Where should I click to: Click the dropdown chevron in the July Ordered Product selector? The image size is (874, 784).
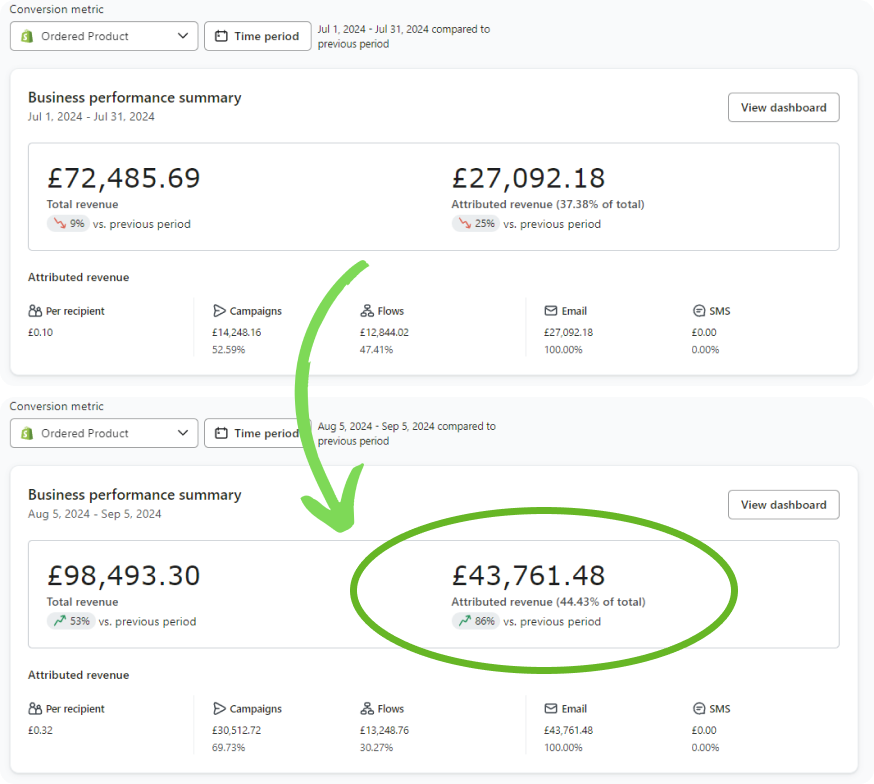tap(182, 36)
